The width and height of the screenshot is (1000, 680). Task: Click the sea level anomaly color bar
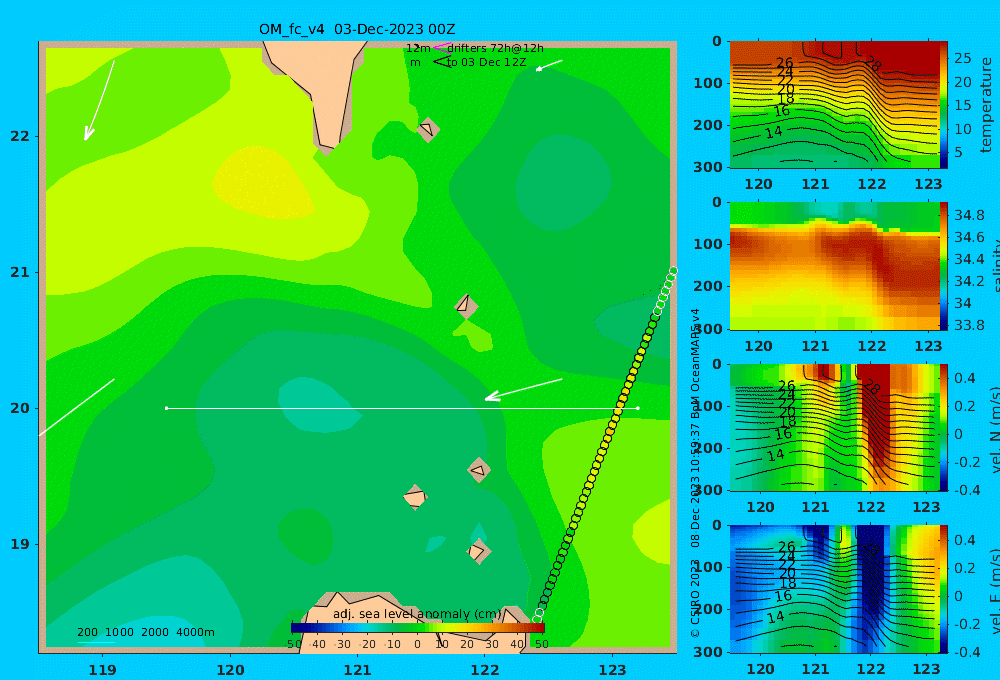pos(418,628)
